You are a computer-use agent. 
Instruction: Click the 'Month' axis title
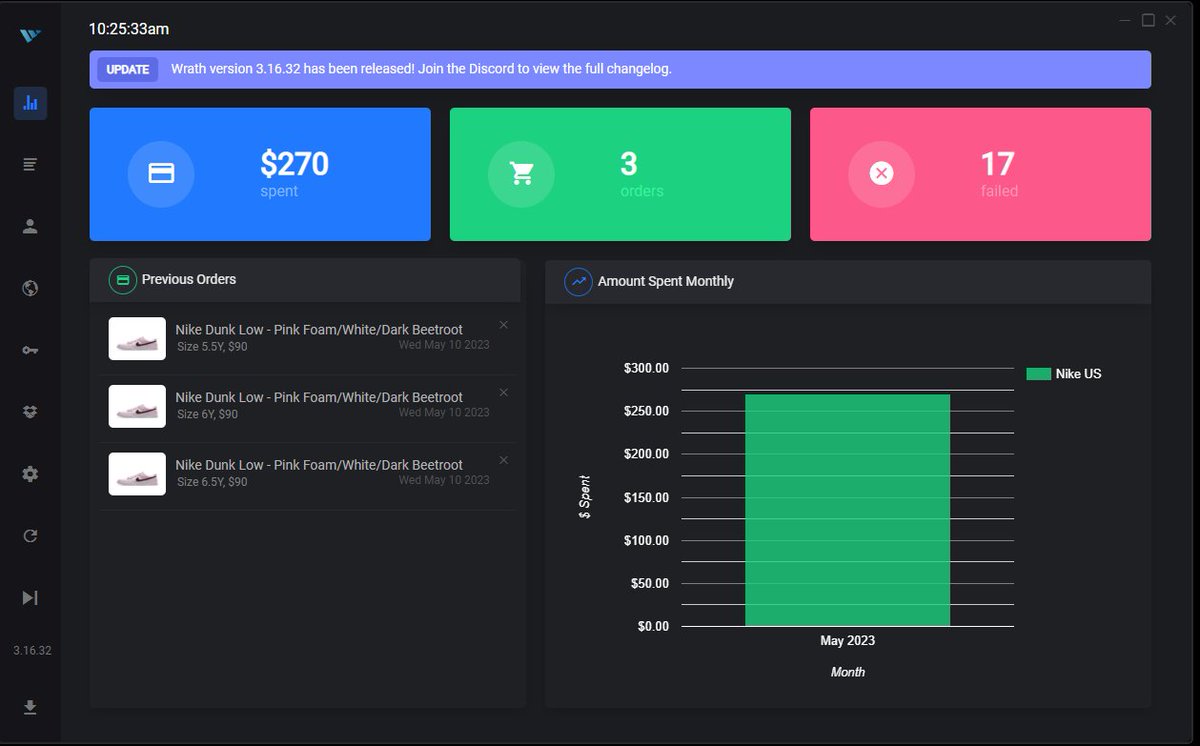tap(848, 672)
